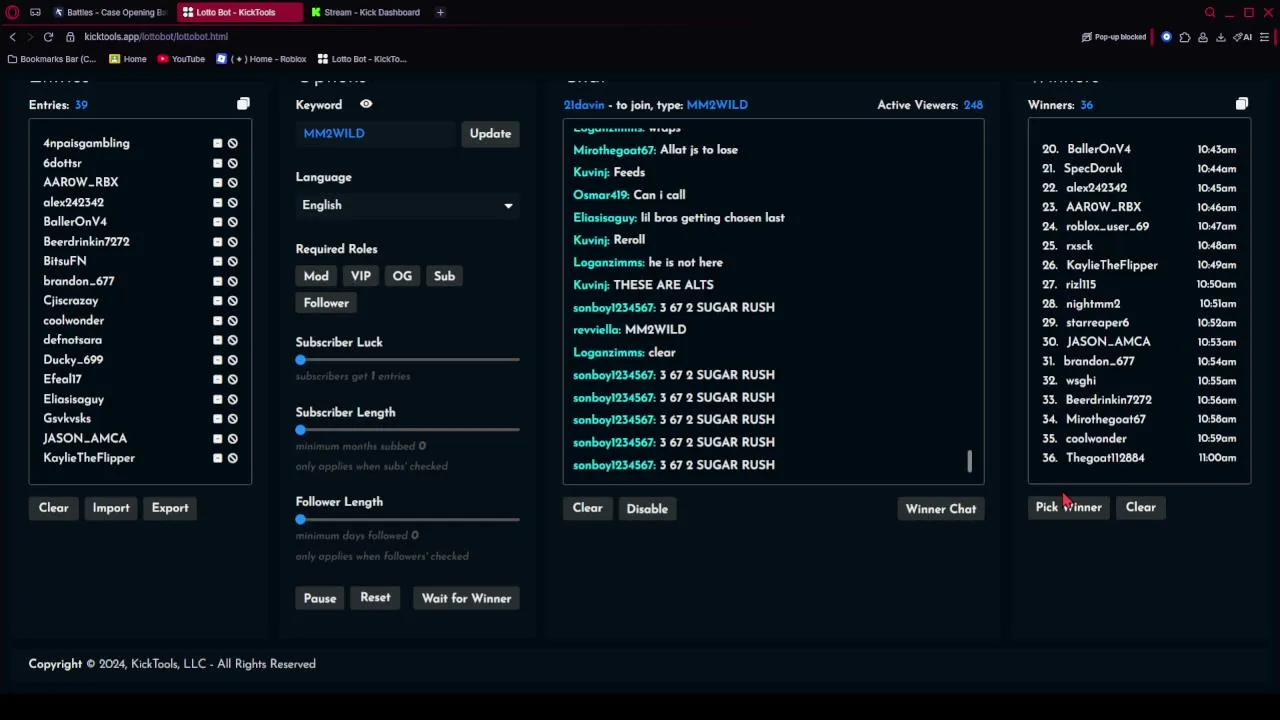1280x720 pixels.
Task: Toggle the OG required role
Action: (402, 276)
